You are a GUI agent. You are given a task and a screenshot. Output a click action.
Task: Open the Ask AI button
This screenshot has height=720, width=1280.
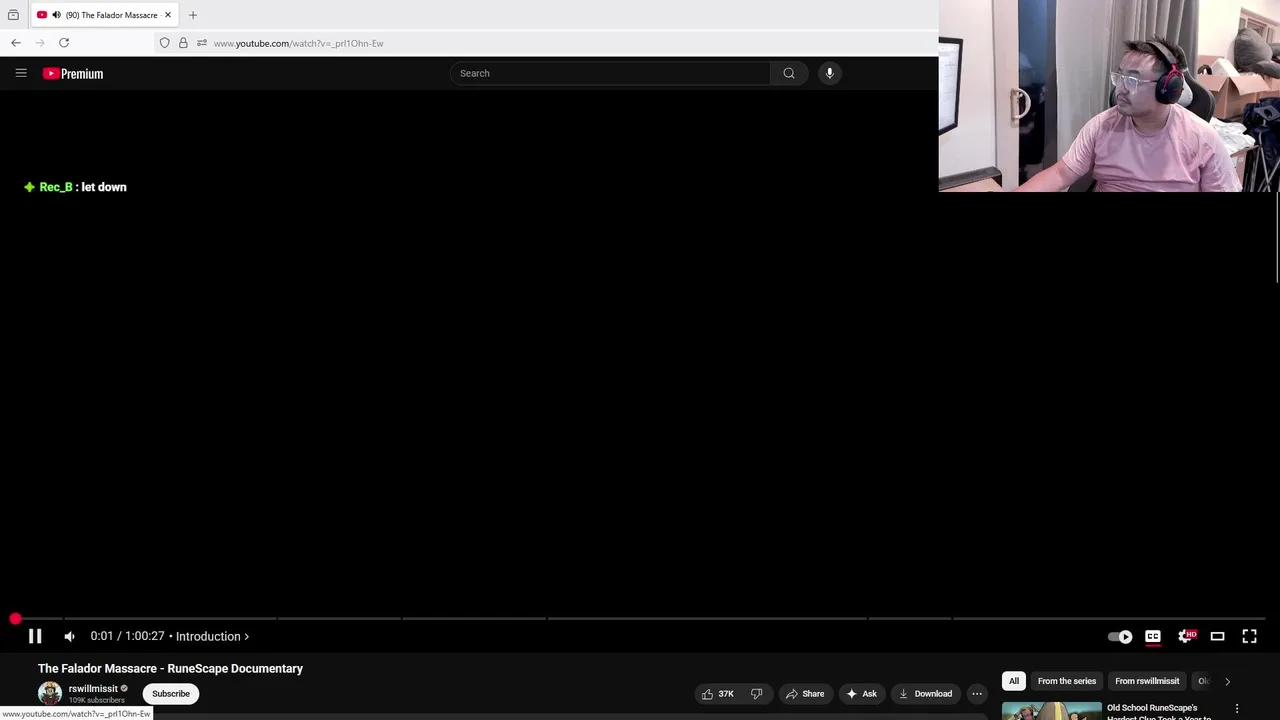click(x=862, y=693)
